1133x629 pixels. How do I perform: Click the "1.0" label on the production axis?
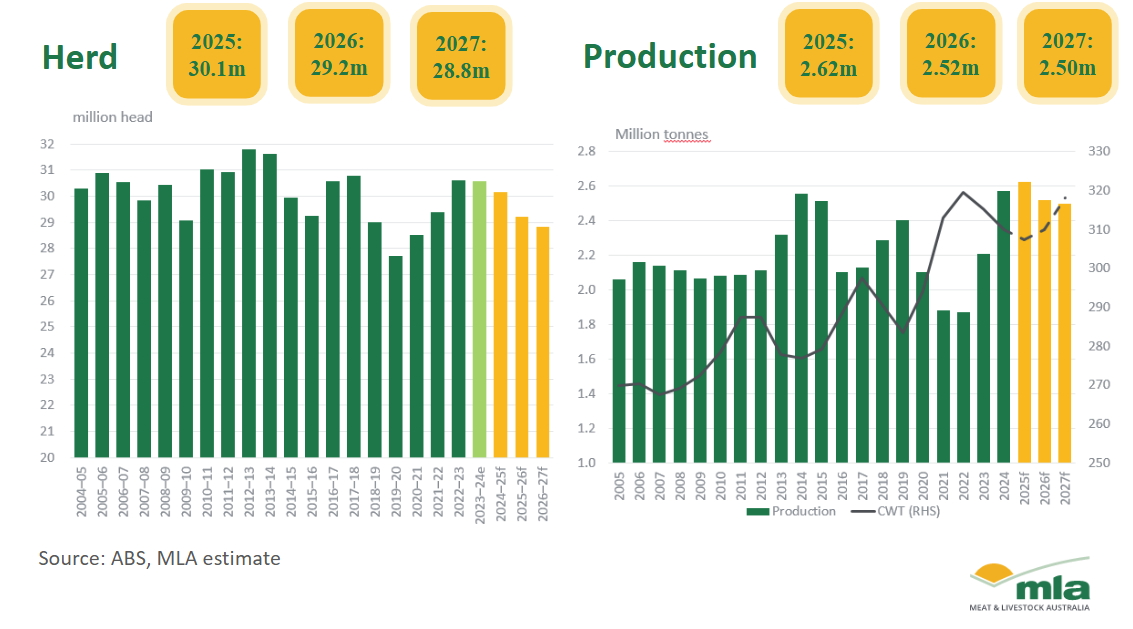coord(587,463)
